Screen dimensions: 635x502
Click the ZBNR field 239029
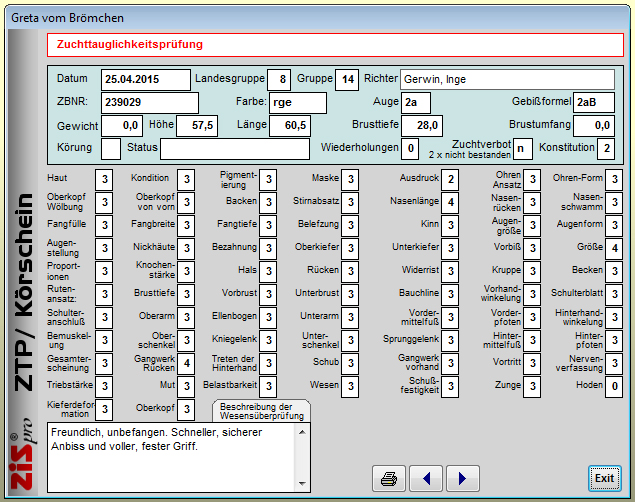tap(149, 103)
